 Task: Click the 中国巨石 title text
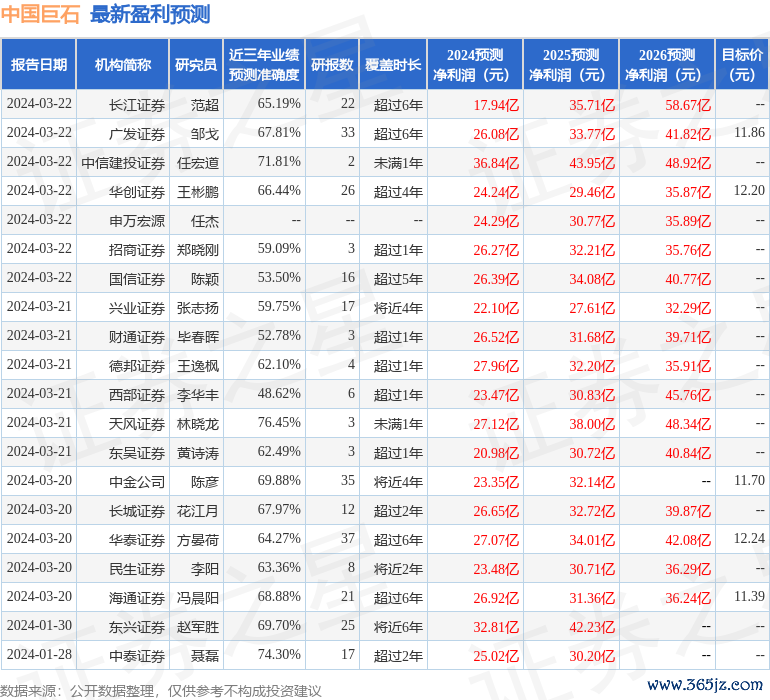pos(42,14)
